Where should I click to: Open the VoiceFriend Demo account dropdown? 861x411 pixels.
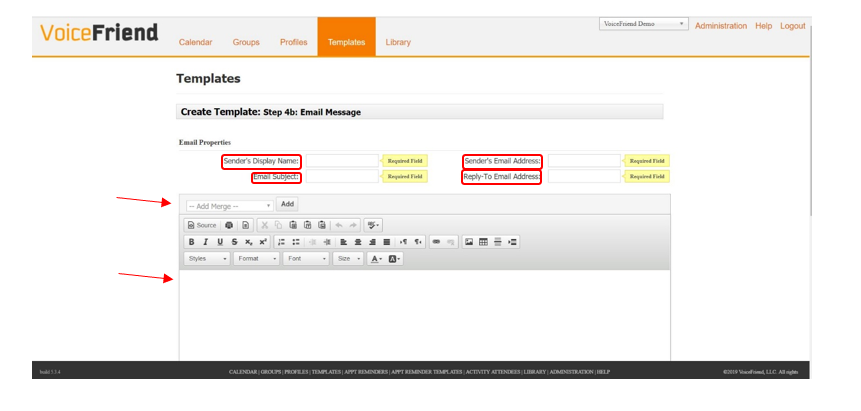(644, 24)
